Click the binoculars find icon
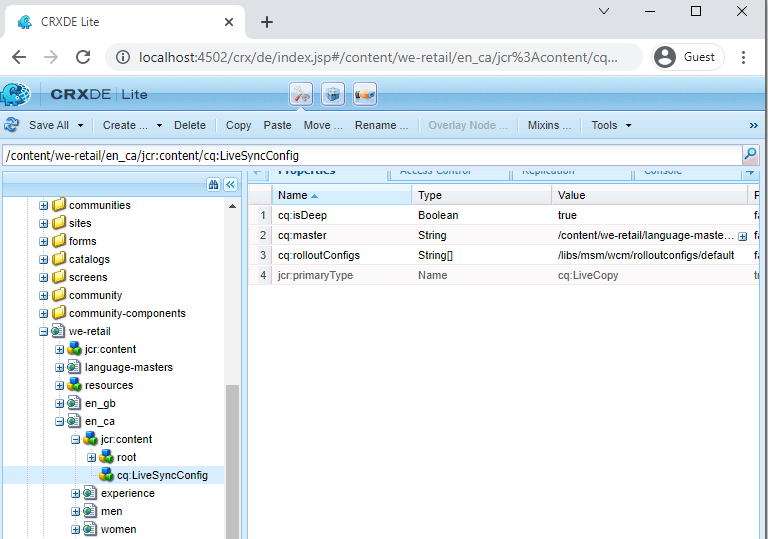 click(x=213, y=185)
